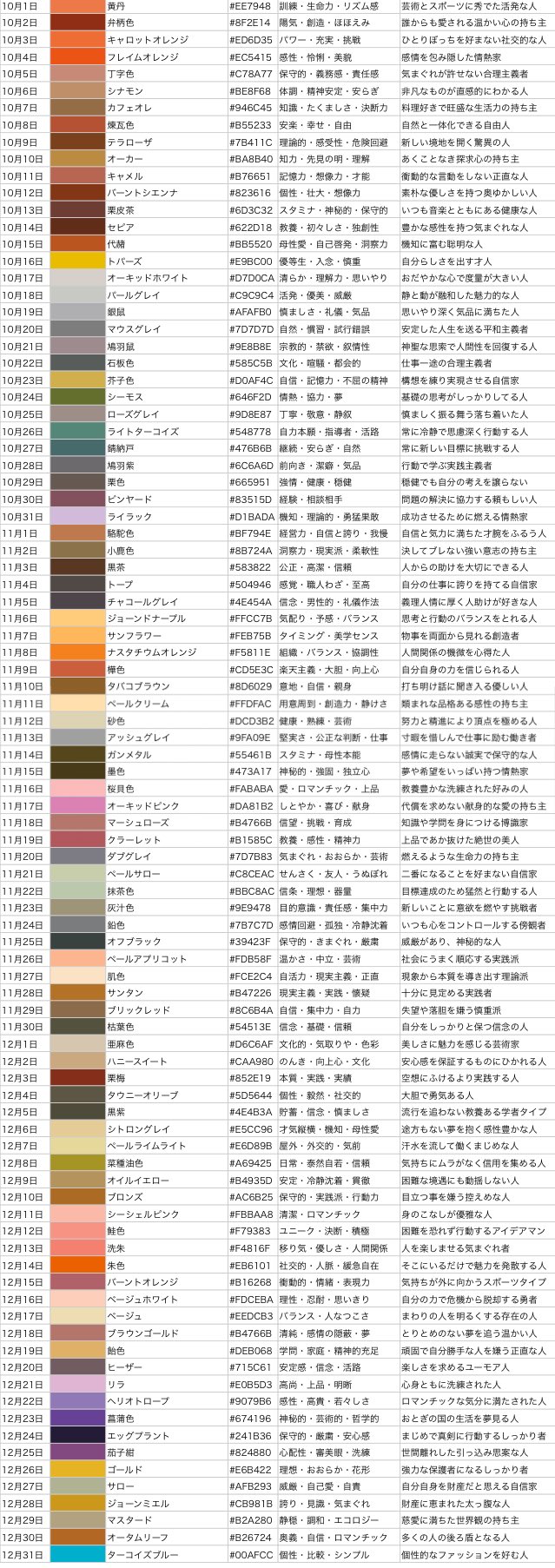This screenshot has width=555, height=1568.
Task: Click the color name カフェオレ
Action: [x=129, y=109]
